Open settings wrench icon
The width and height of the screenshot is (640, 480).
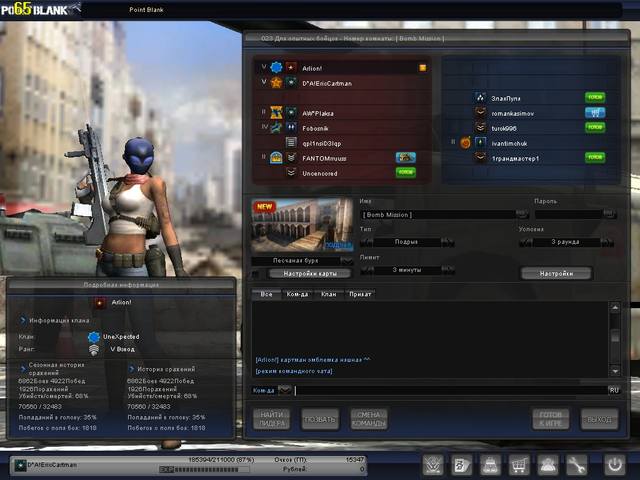click(x=576, y=464)
